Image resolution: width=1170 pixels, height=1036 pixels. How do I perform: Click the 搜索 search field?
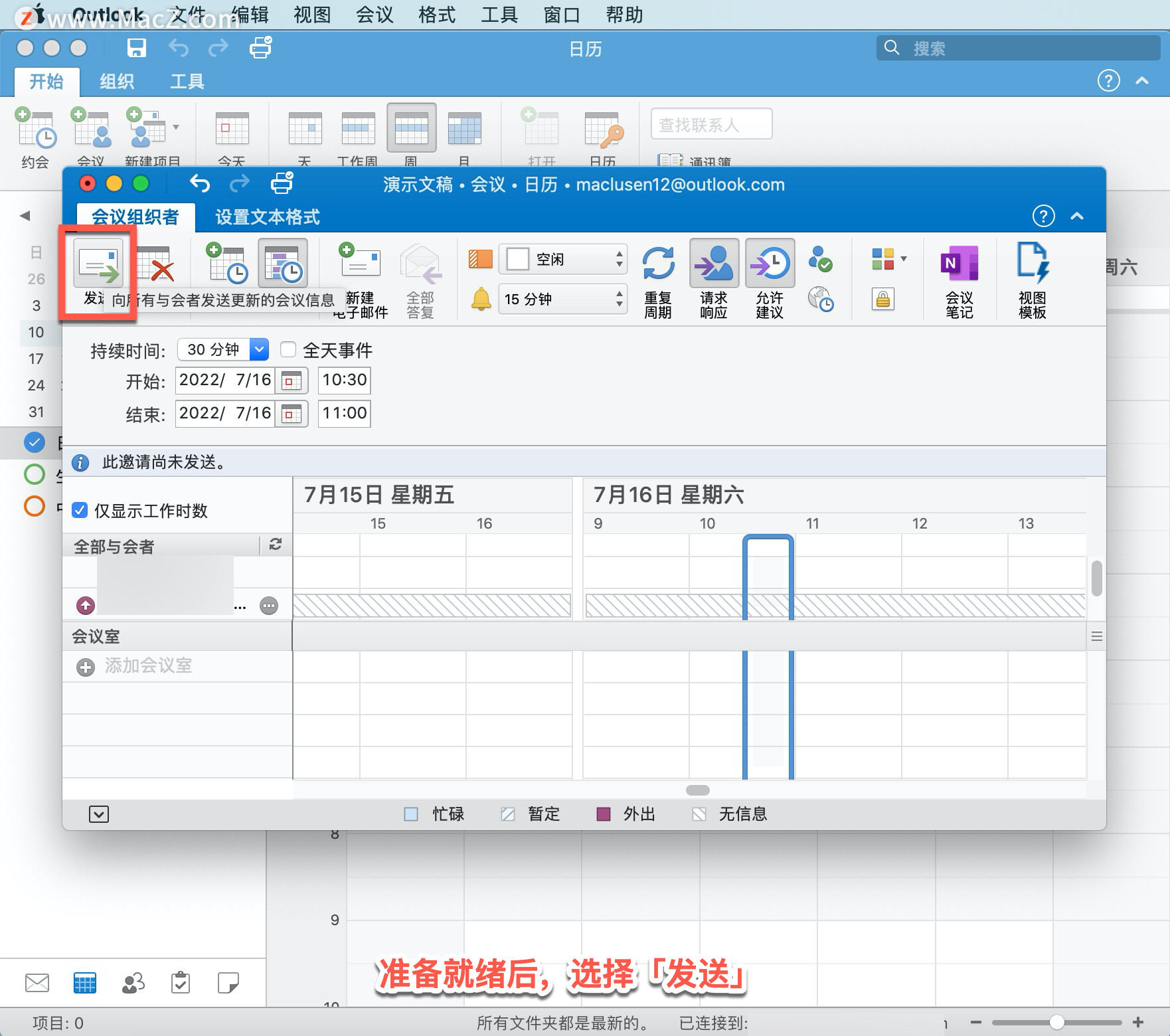point(1018,48)
